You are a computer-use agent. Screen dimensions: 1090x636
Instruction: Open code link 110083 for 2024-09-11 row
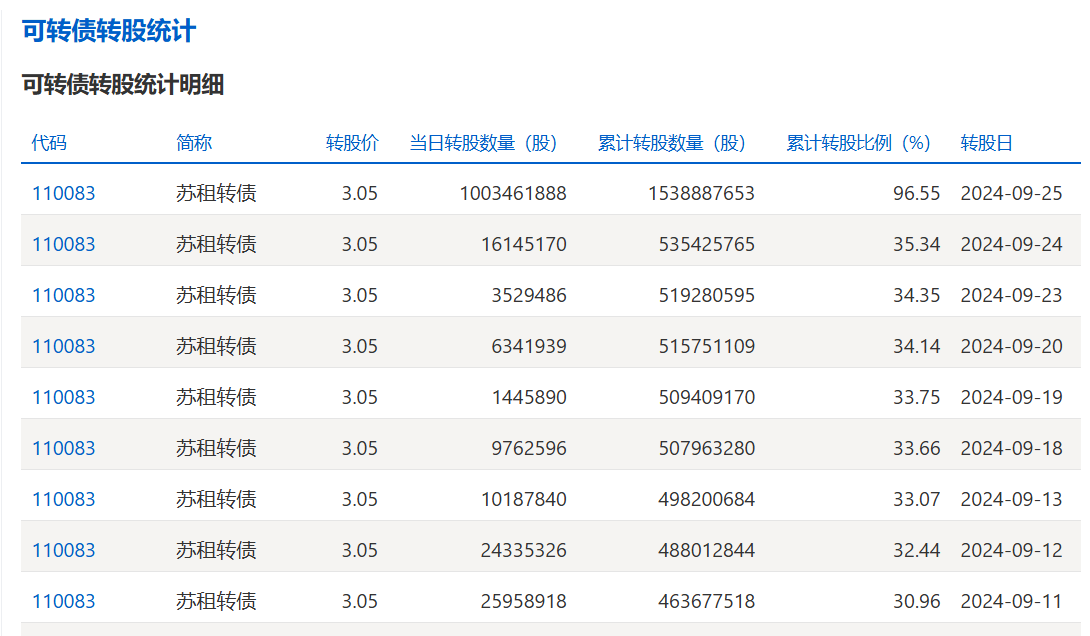point(63,601)
